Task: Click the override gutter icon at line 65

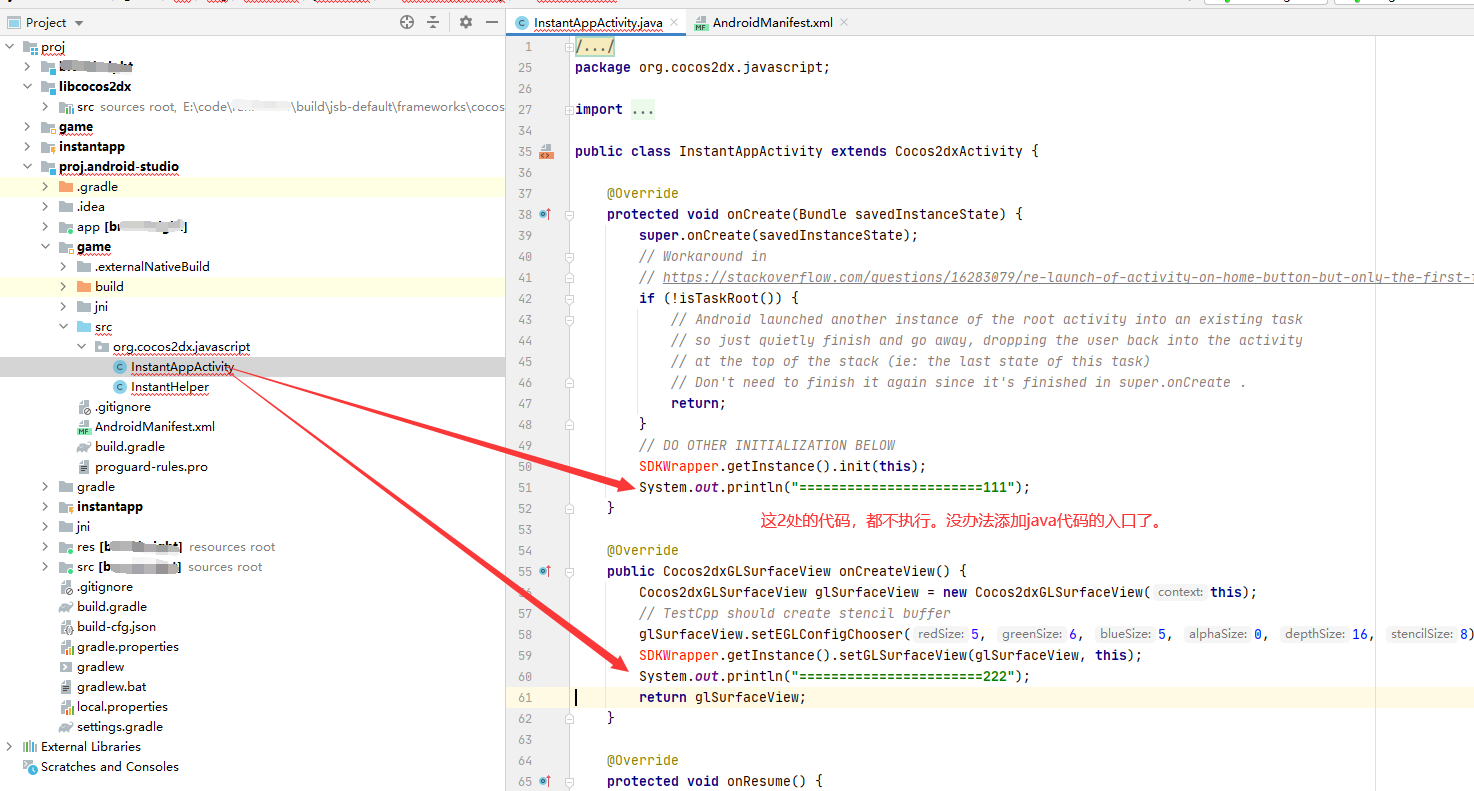Action: [545, 781]
